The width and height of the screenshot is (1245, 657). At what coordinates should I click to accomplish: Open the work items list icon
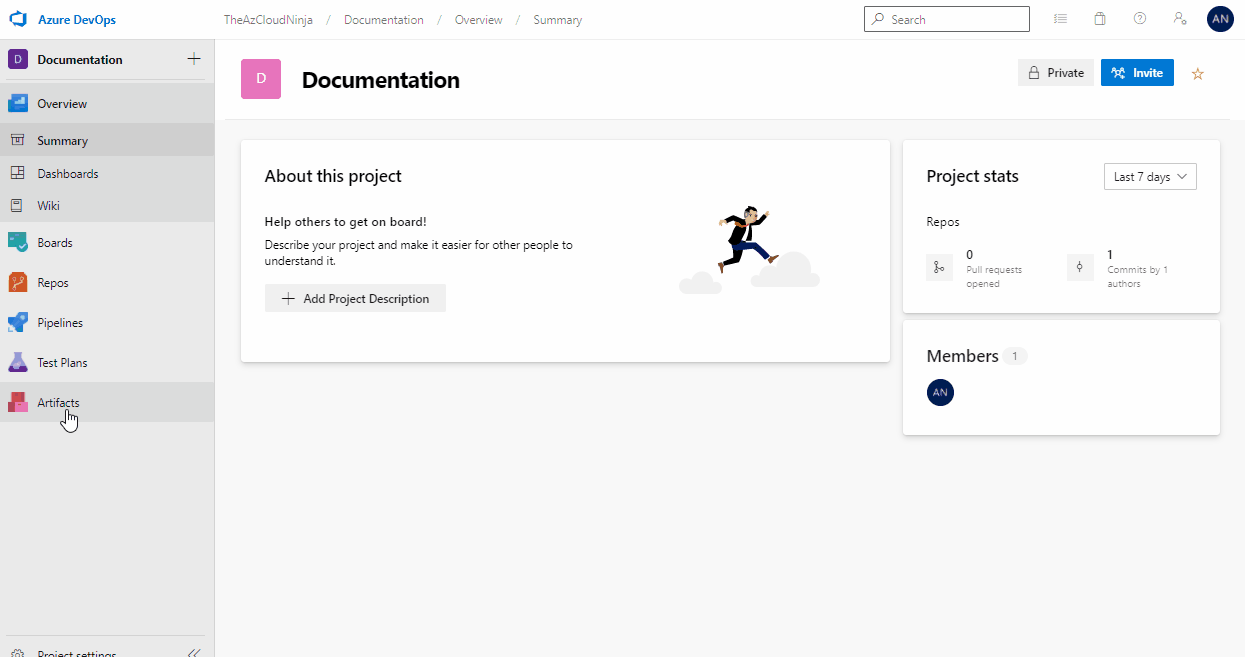coord(1060,19)
